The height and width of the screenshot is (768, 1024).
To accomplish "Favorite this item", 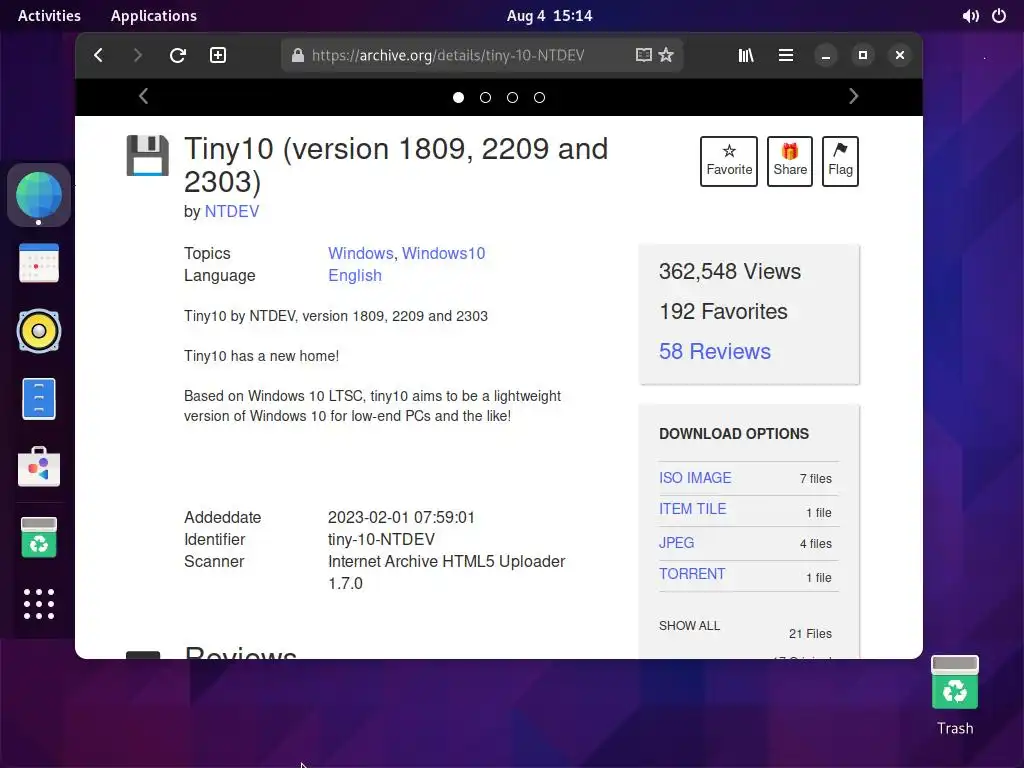I will click(729, 161).
